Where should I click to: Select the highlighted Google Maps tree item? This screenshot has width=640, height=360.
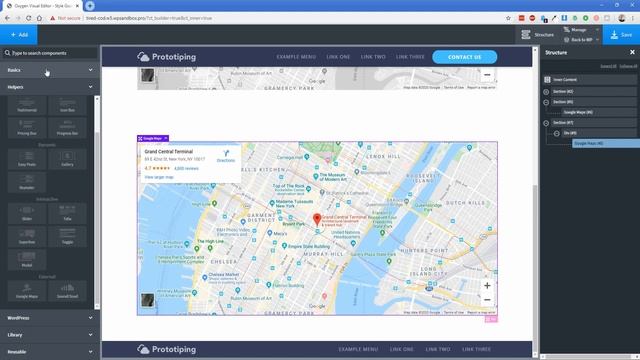click(606, 143)
